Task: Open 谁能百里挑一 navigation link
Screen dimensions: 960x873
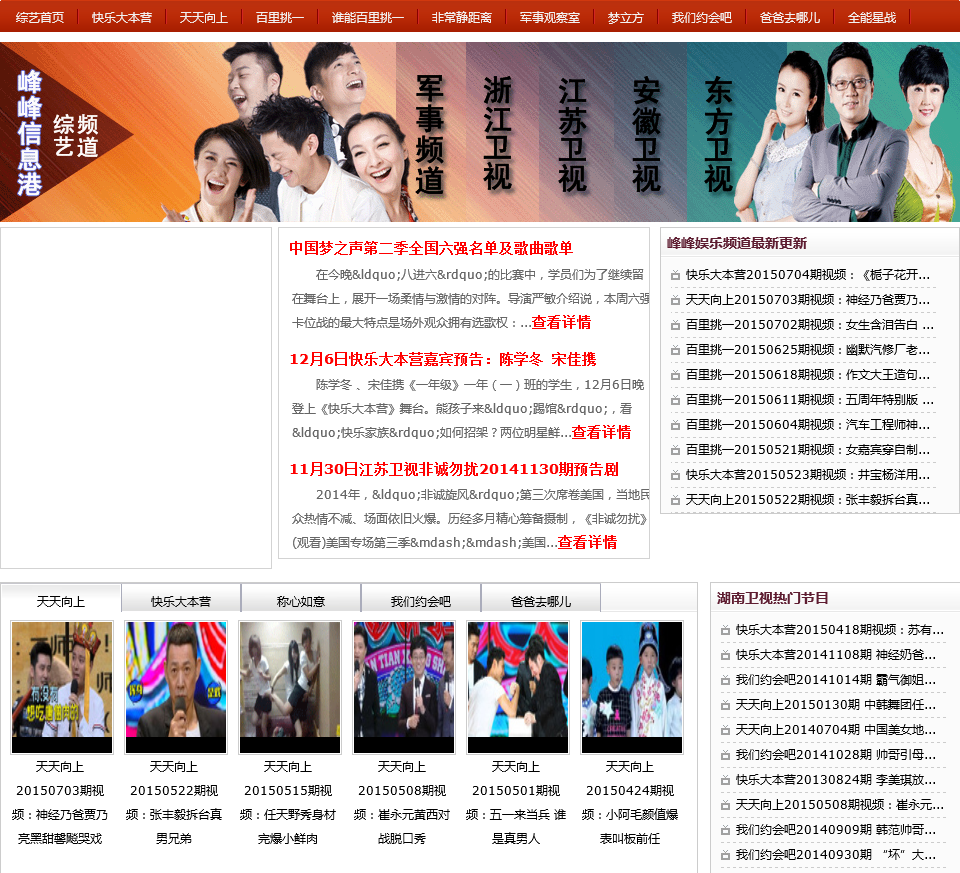Action: coord(368,18)
